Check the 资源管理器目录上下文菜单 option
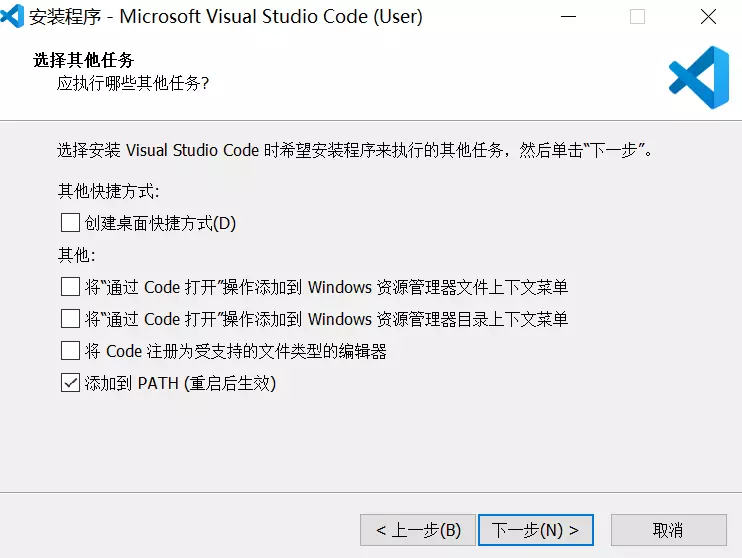 pyautogui.click(x=70, y=319)
